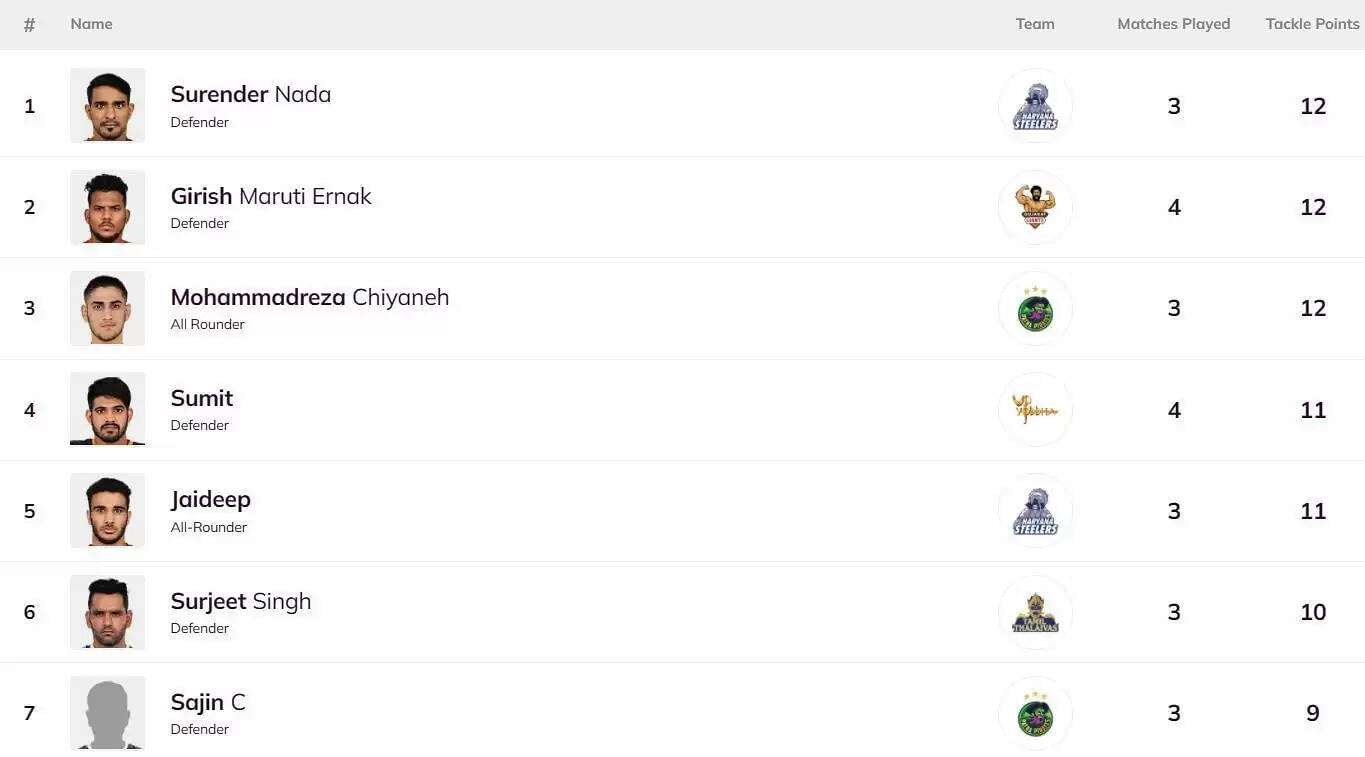The height and width of the screenshot is (757, 1365).
Task: Select the team logo in Sajin C's row
Action: (x=1035, y=713)
